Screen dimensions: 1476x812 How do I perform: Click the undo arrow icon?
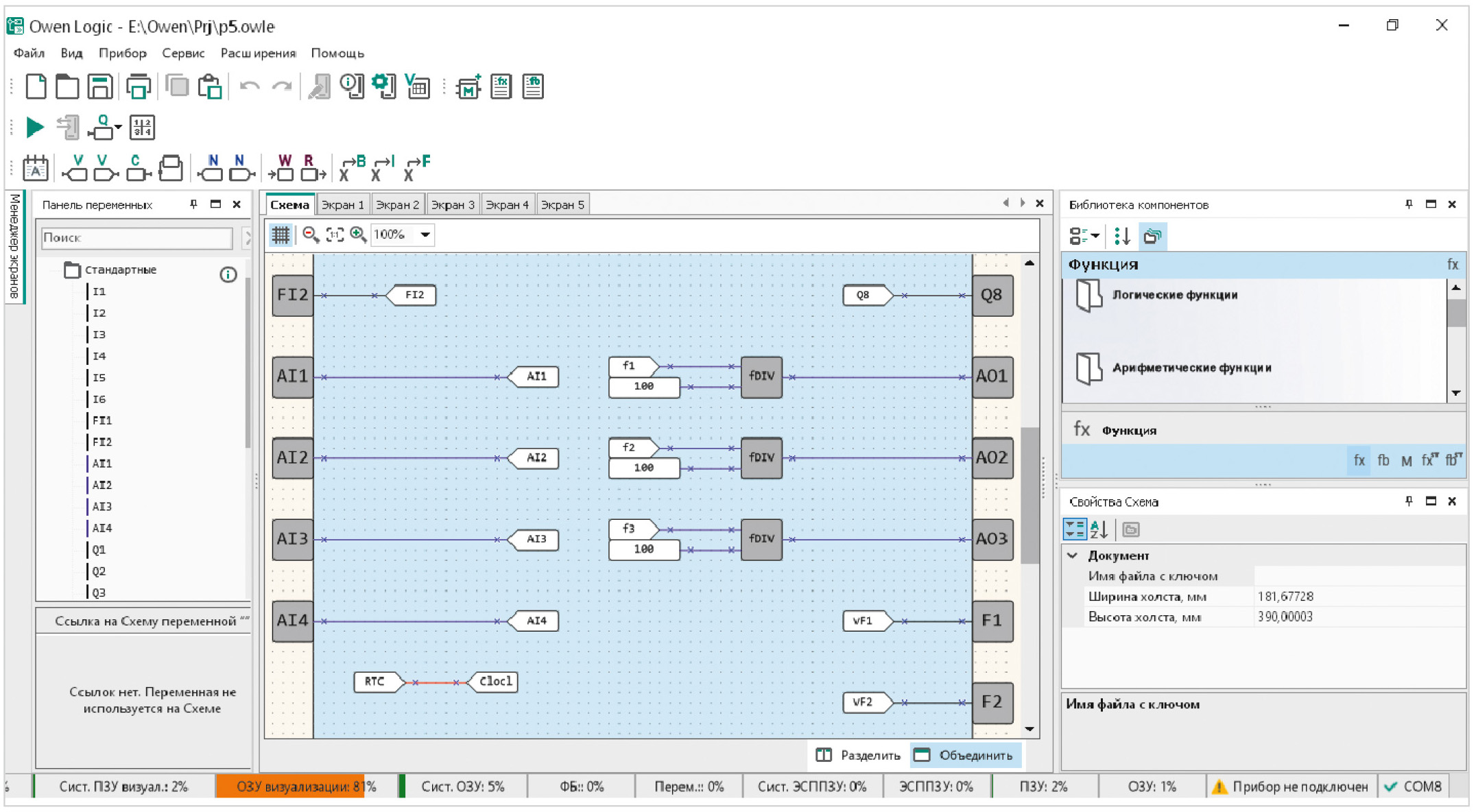point(249,87)
